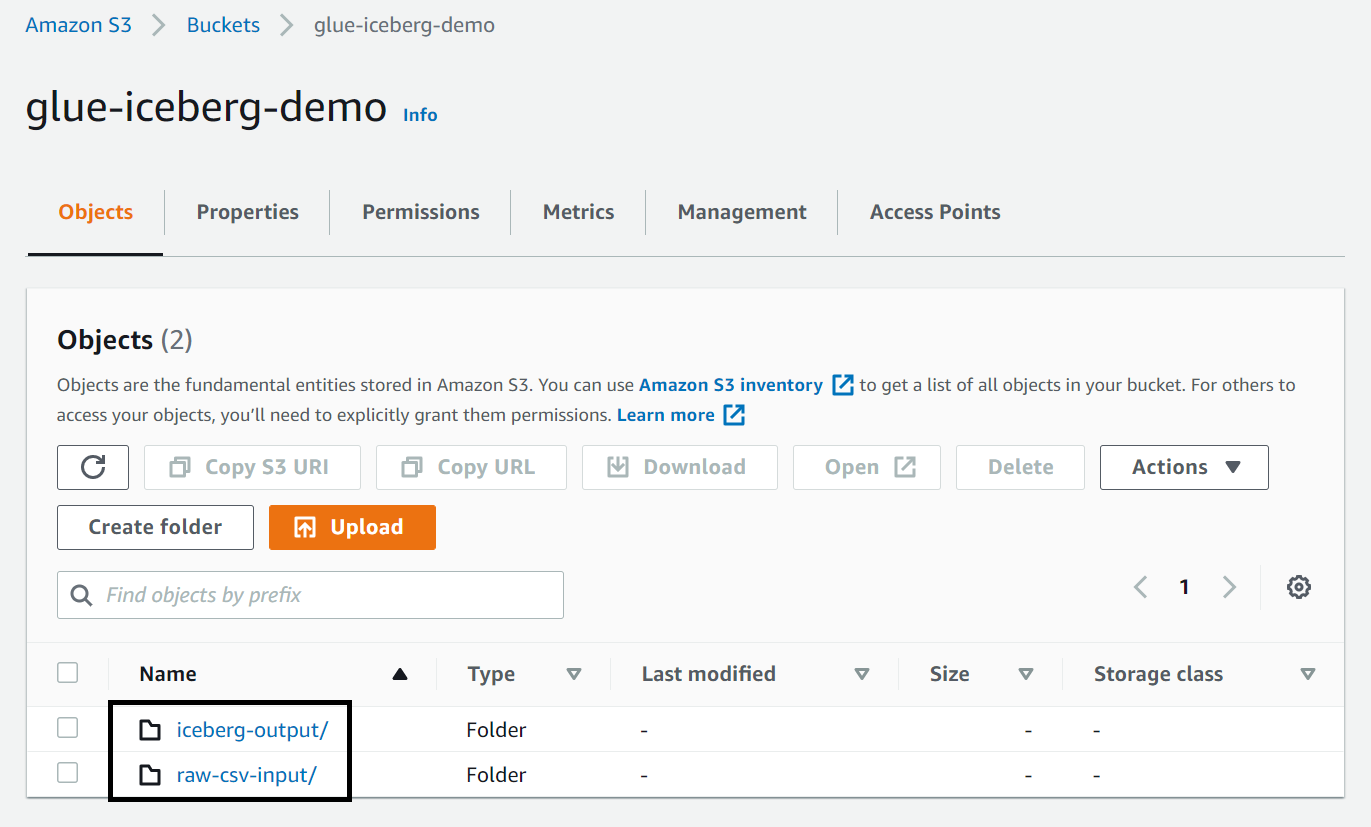Viewport: 1371px width, 827px height.
Task: Sort by Size column arrow
Action: pyautogui.click(x=1026, y=674)
